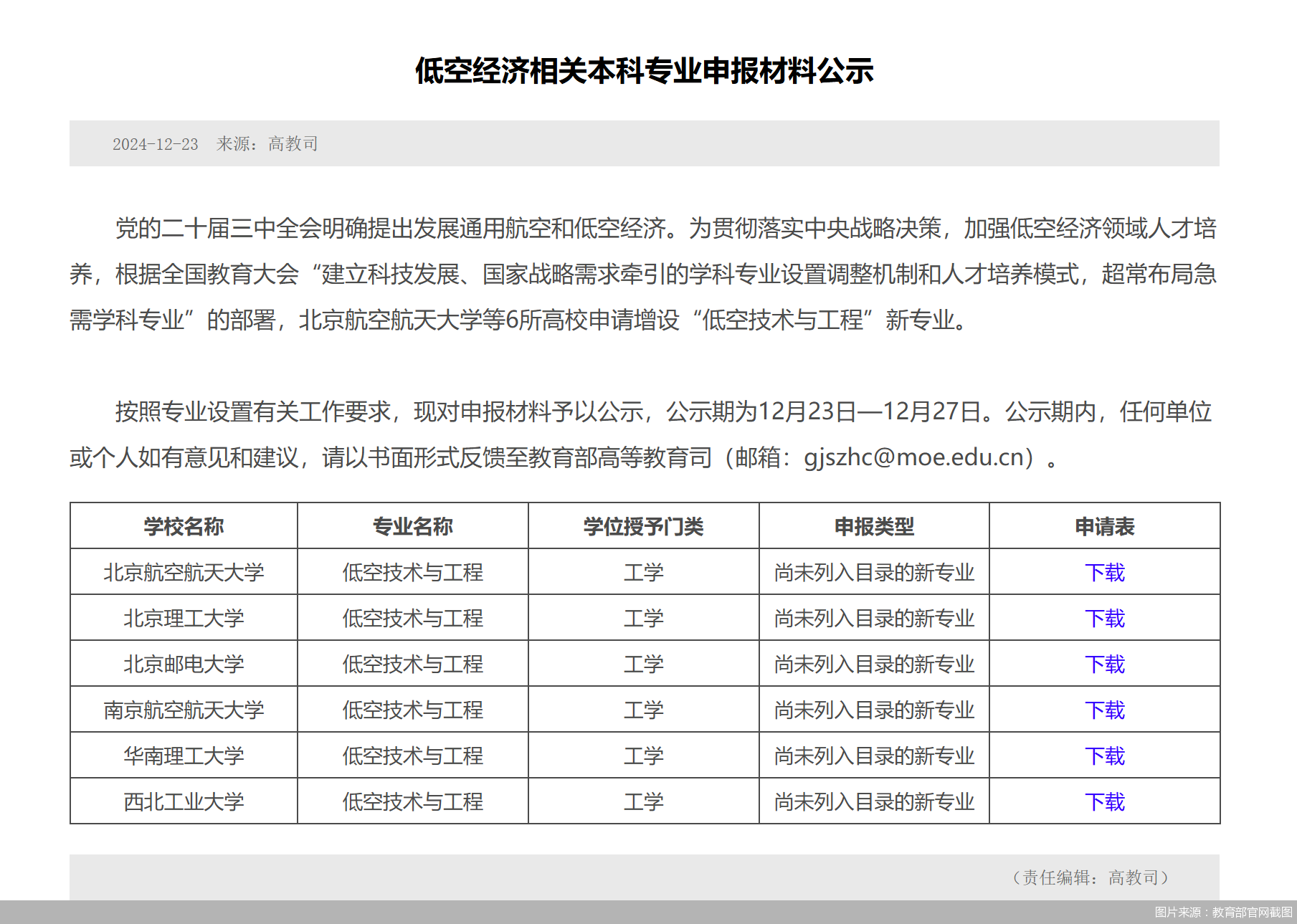The image size is (1297, 924).
Task: Select the 学位授予门类 column header
Action: [x=643, y=526]
